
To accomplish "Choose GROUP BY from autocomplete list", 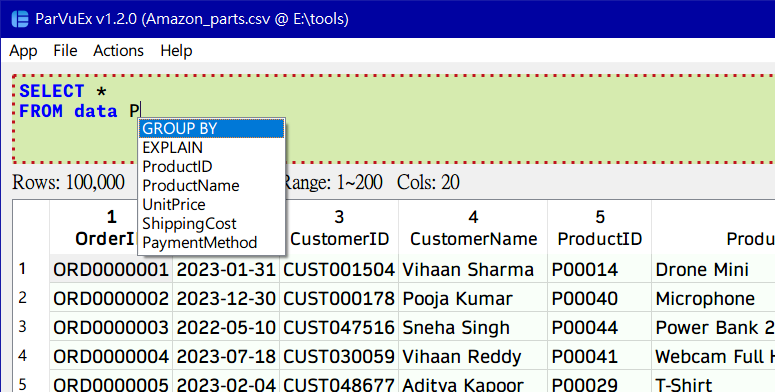I will pyautogui.click(x=212, y=129).
